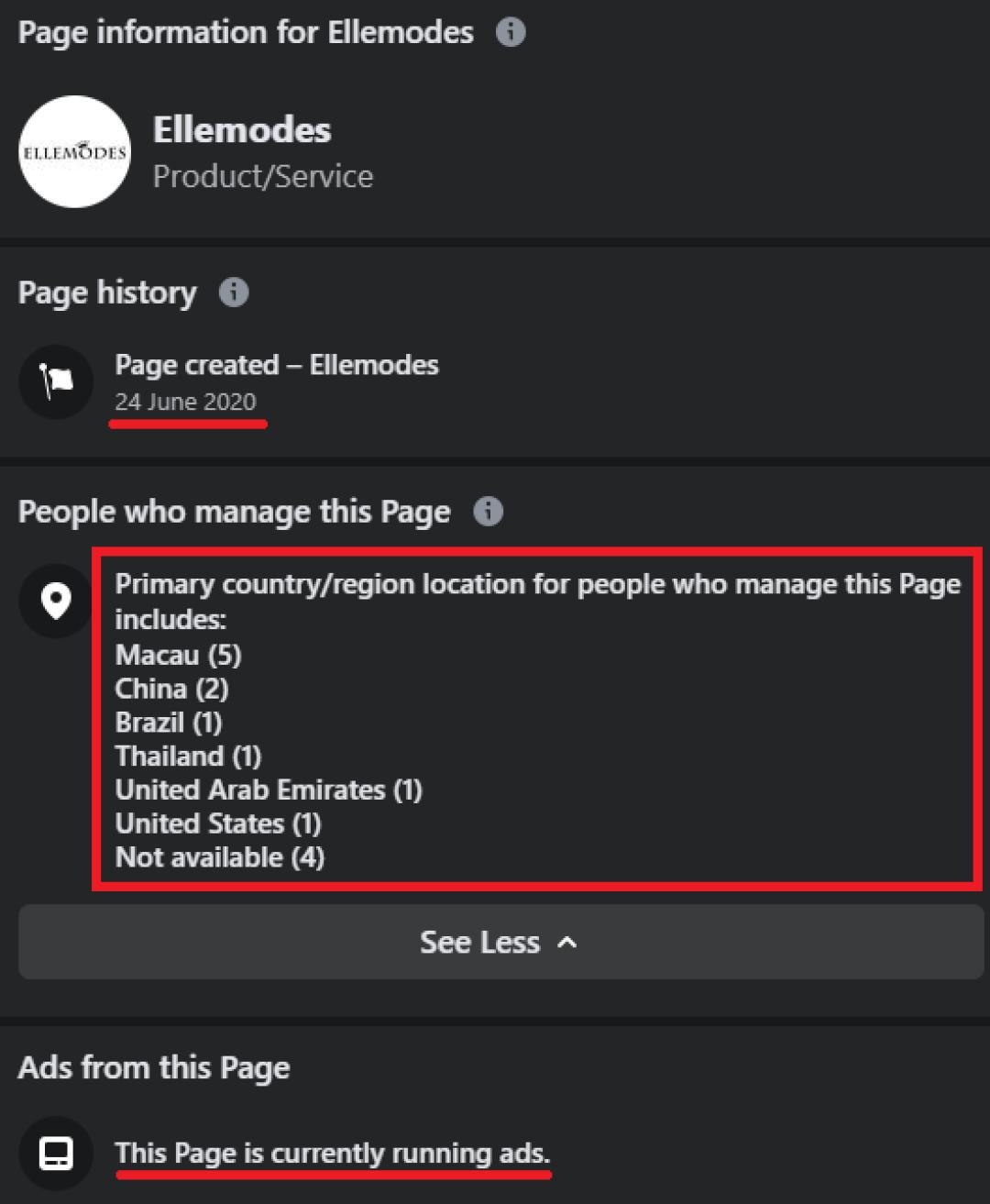
Task: Click info icon beside People who manage
Action: 489,511
